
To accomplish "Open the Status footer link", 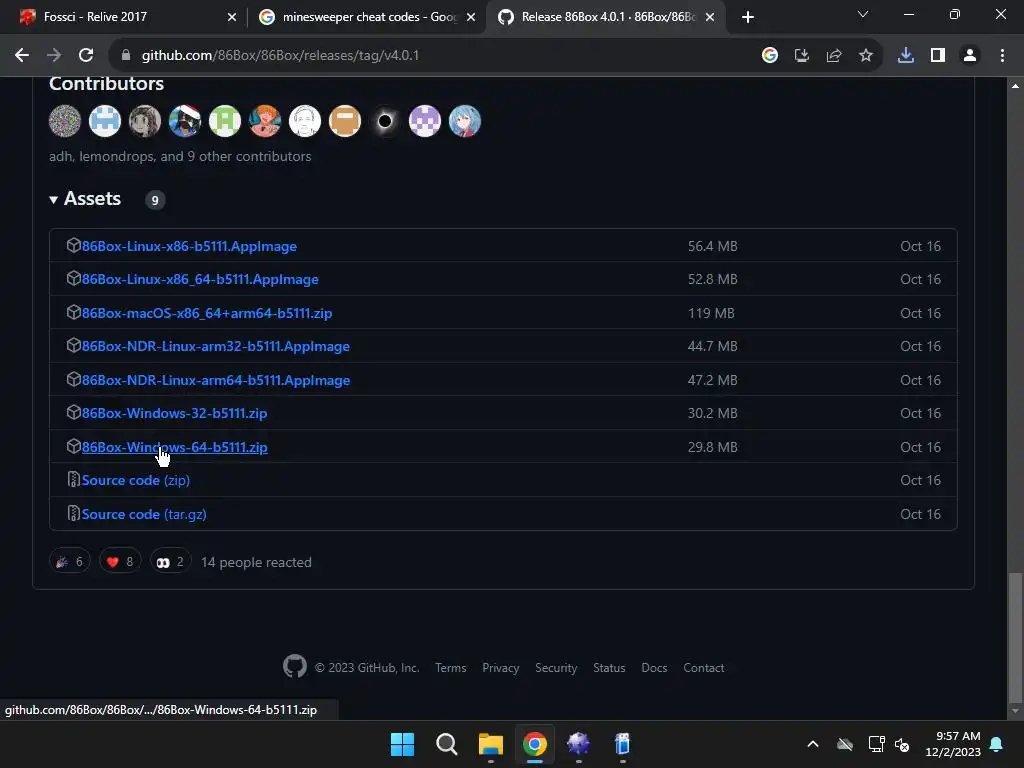I will (609, 667).
